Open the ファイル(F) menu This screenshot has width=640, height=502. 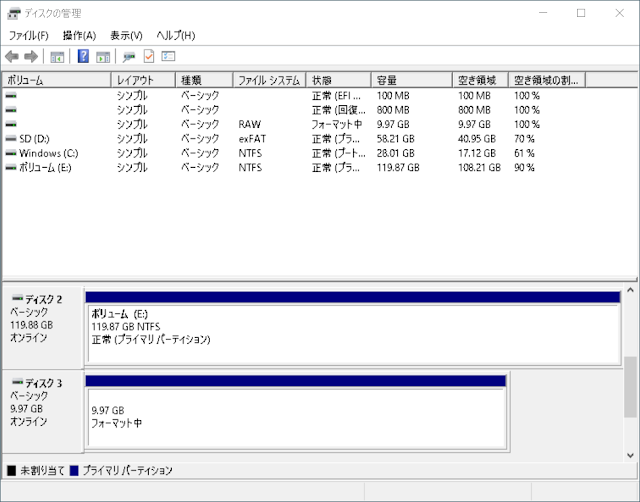tap(29, 36)
